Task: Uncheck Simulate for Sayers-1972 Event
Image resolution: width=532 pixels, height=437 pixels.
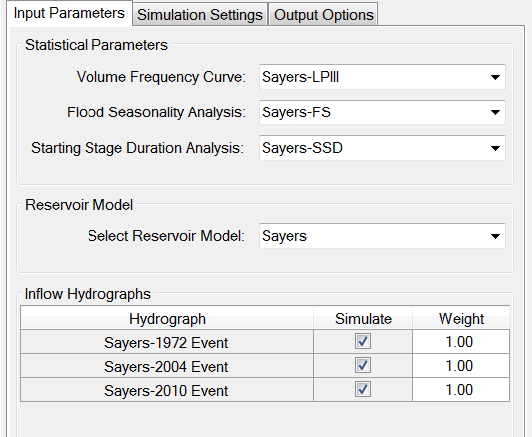Action: 363,341
